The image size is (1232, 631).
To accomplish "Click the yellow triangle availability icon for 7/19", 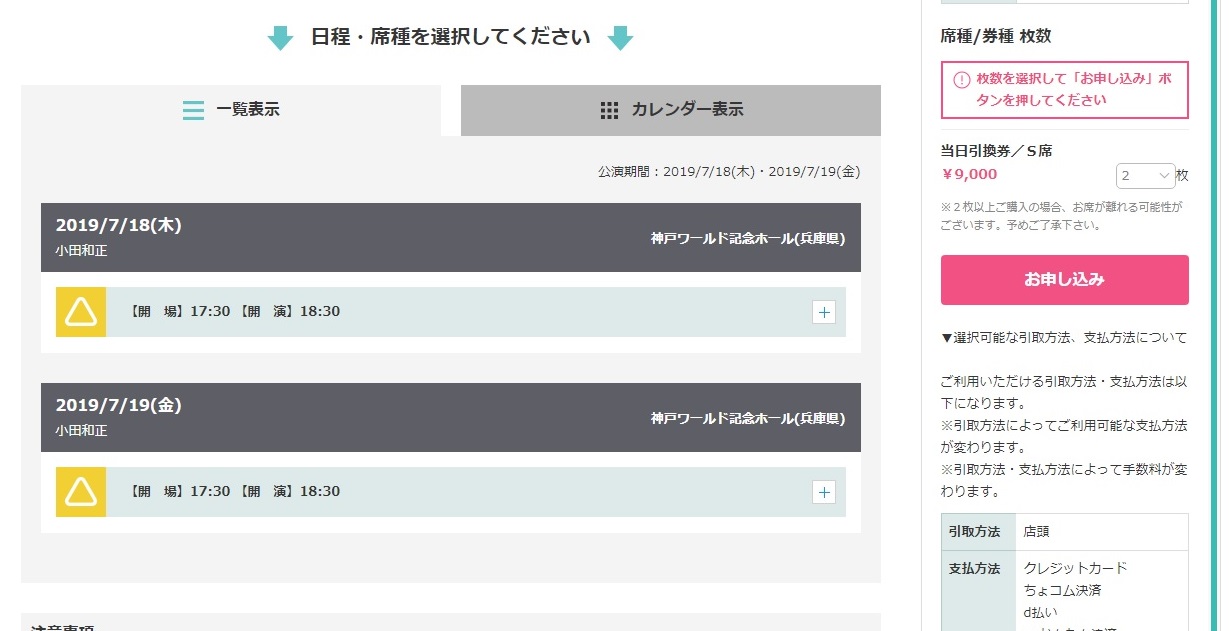I will click(x=81, y=492).
